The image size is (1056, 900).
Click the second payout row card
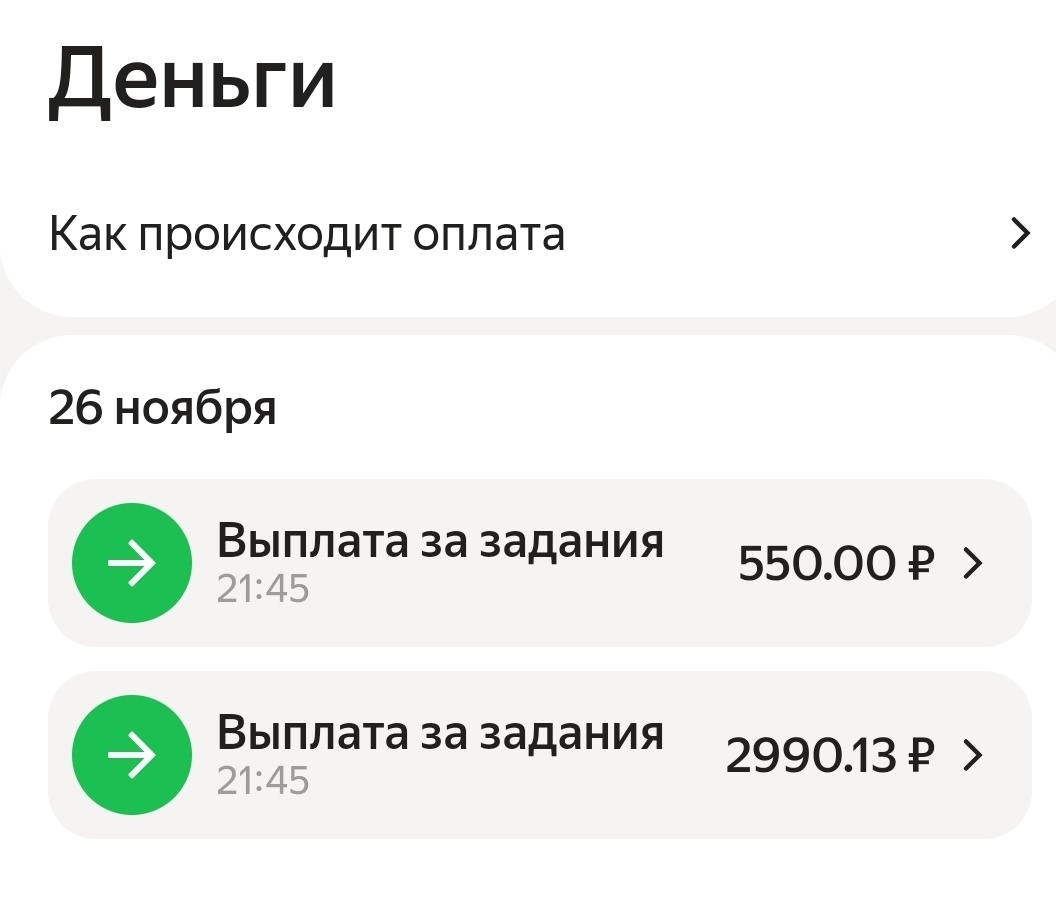540,755
